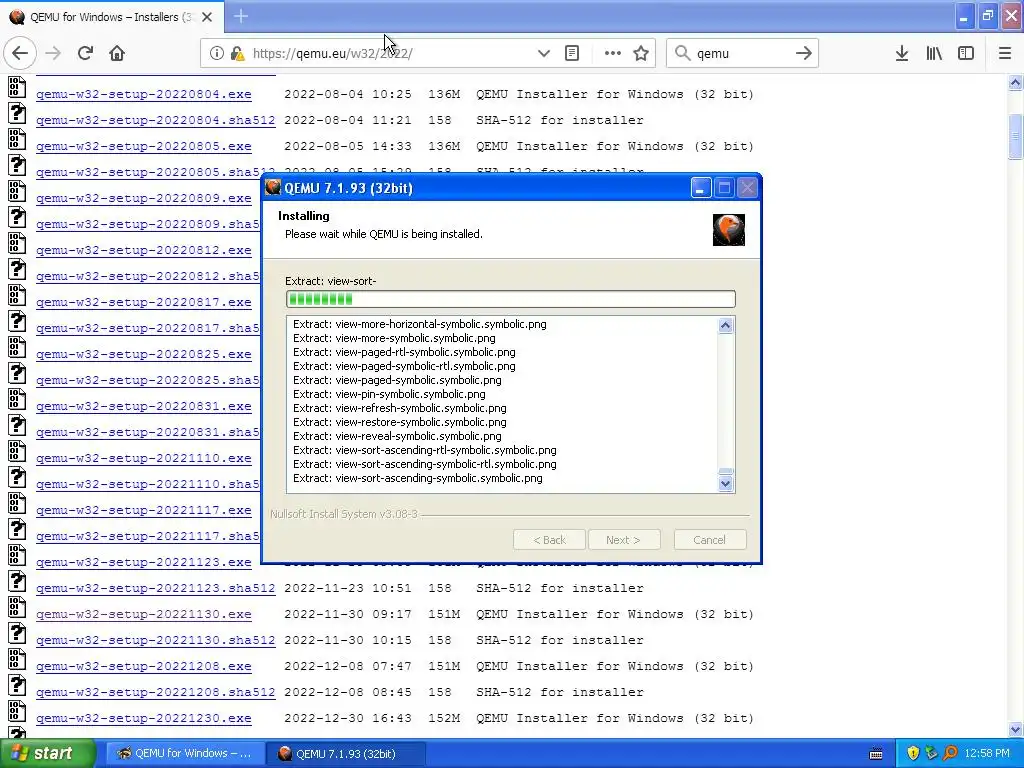1024x768 pixels.
Task: Go back to the previous page
Action: pyautogui.click(x=20, y=53)
